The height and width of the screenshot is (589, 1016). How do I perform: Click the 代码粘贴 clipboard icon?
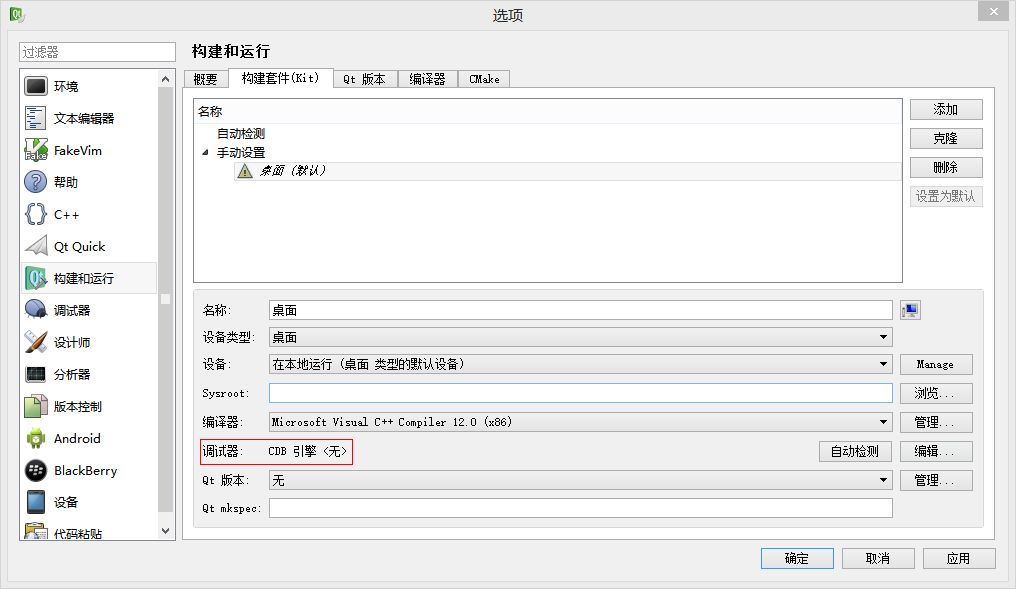(x=36, y=531)
